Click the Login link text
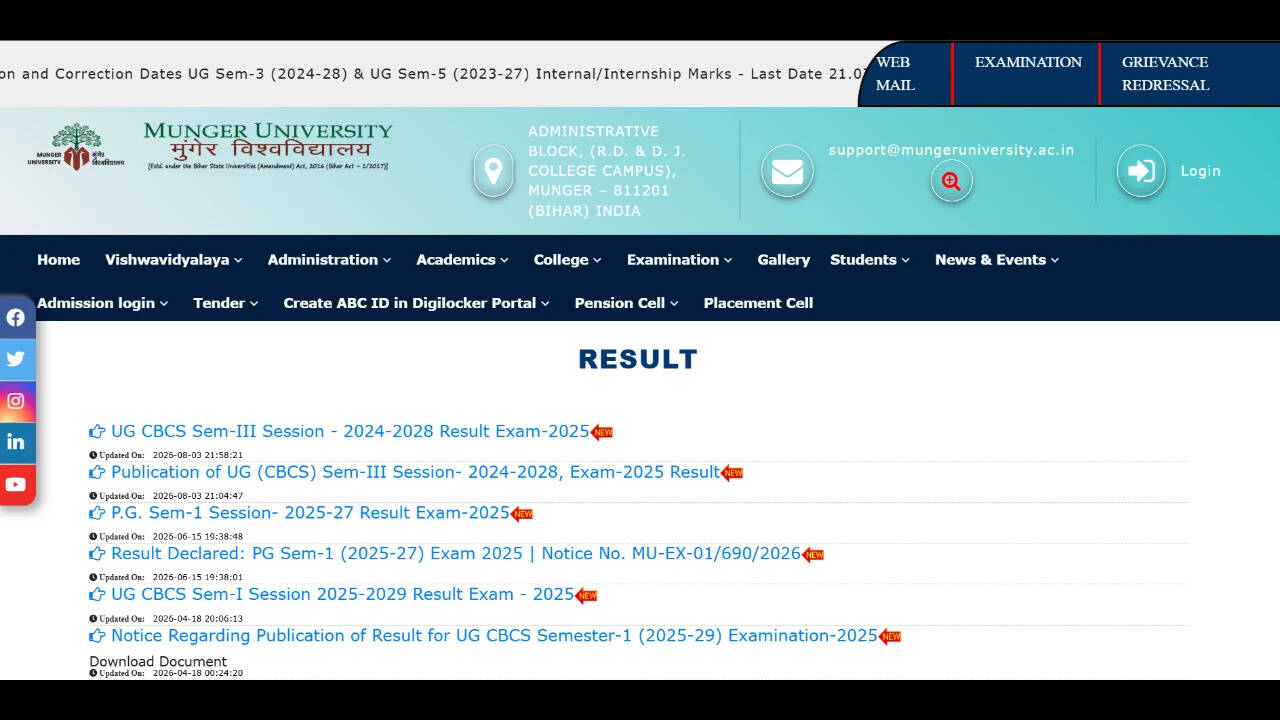The height and width of the screenshot is (720, 1280). (x=1200, y=171)
